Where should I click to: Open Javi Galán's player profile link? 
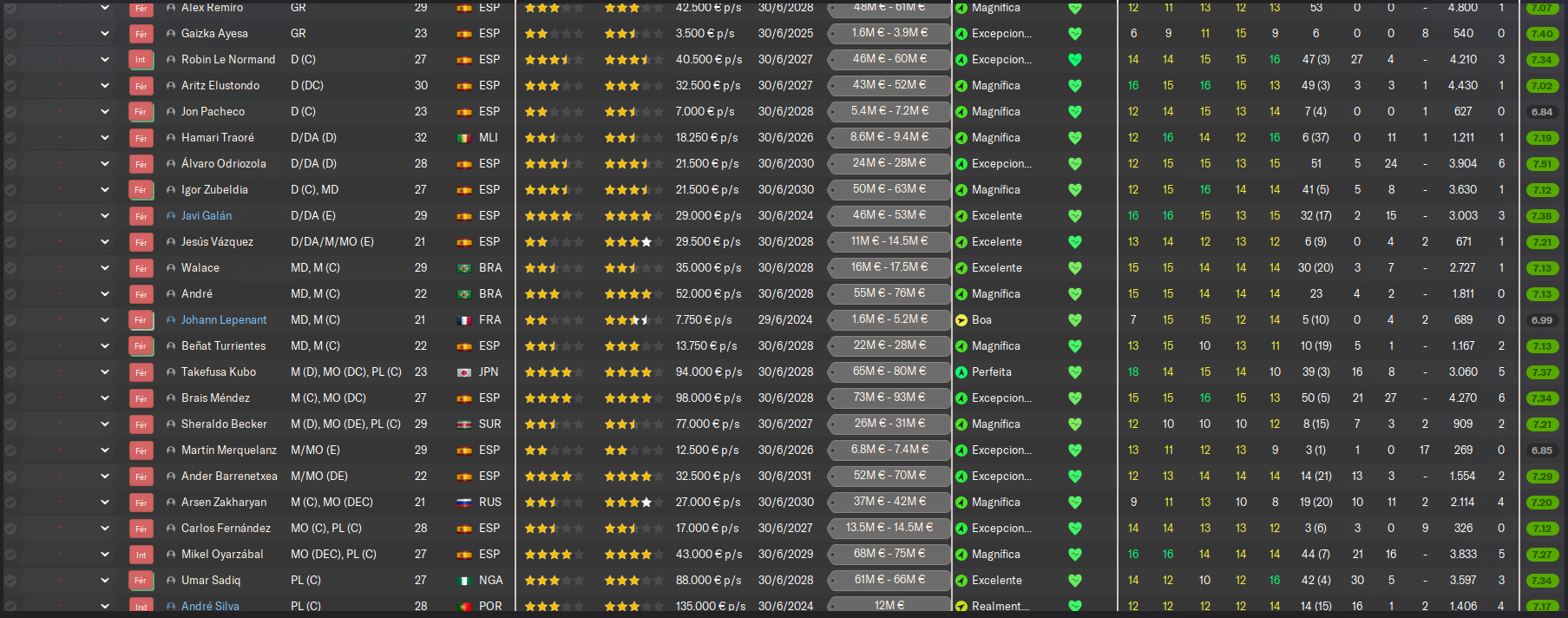pos(207,216)
